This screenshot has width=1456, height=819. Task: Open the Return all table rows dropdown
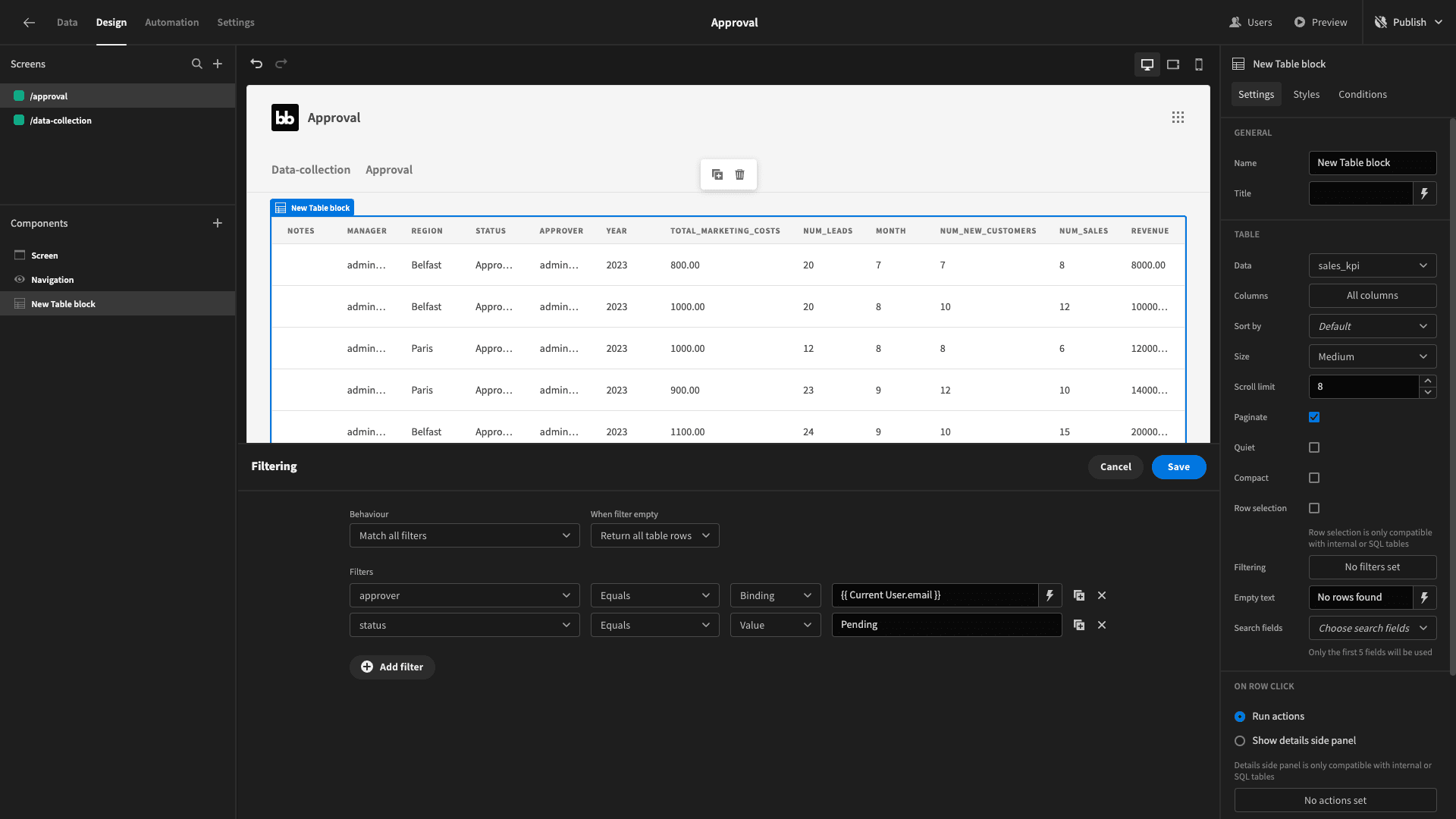(x=655, y=535)
